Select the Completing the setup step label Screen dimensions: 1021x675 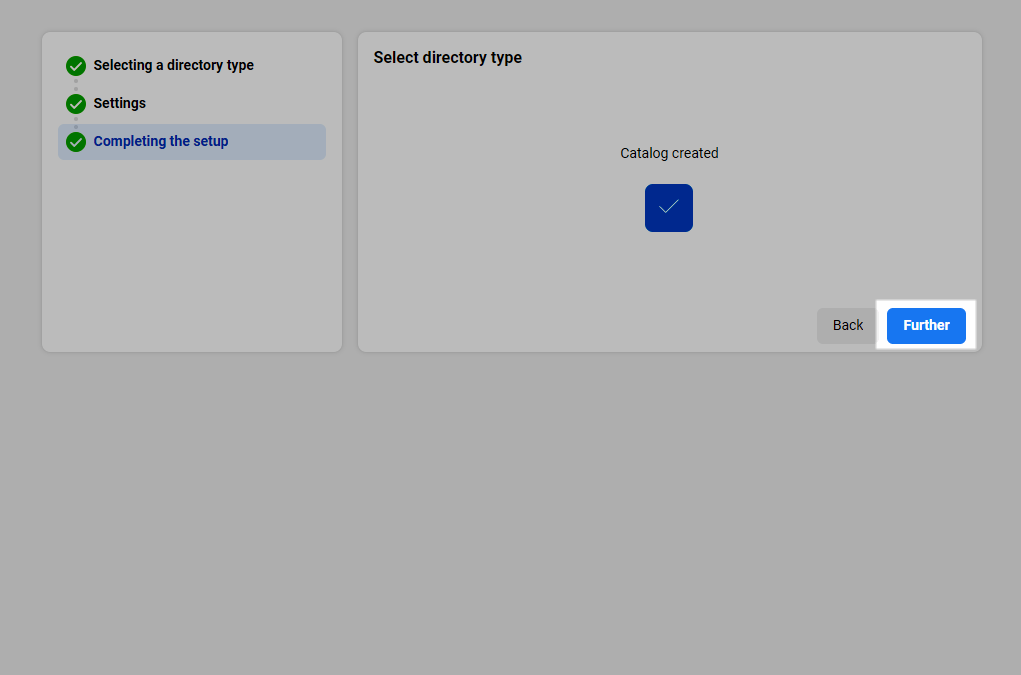click(x=160, y=141)
